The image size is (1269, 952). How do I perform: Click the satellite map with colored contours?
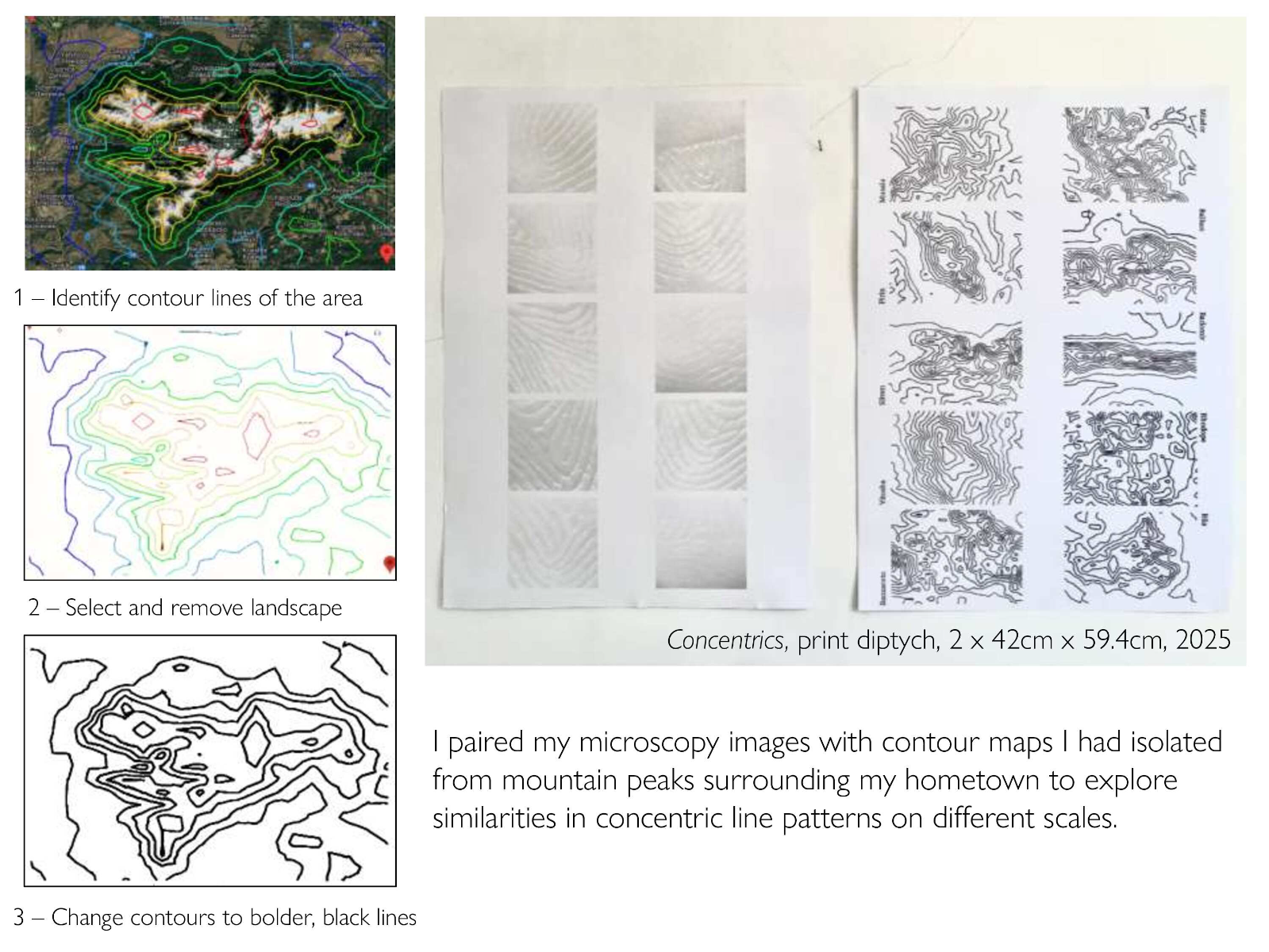point(210,143)
